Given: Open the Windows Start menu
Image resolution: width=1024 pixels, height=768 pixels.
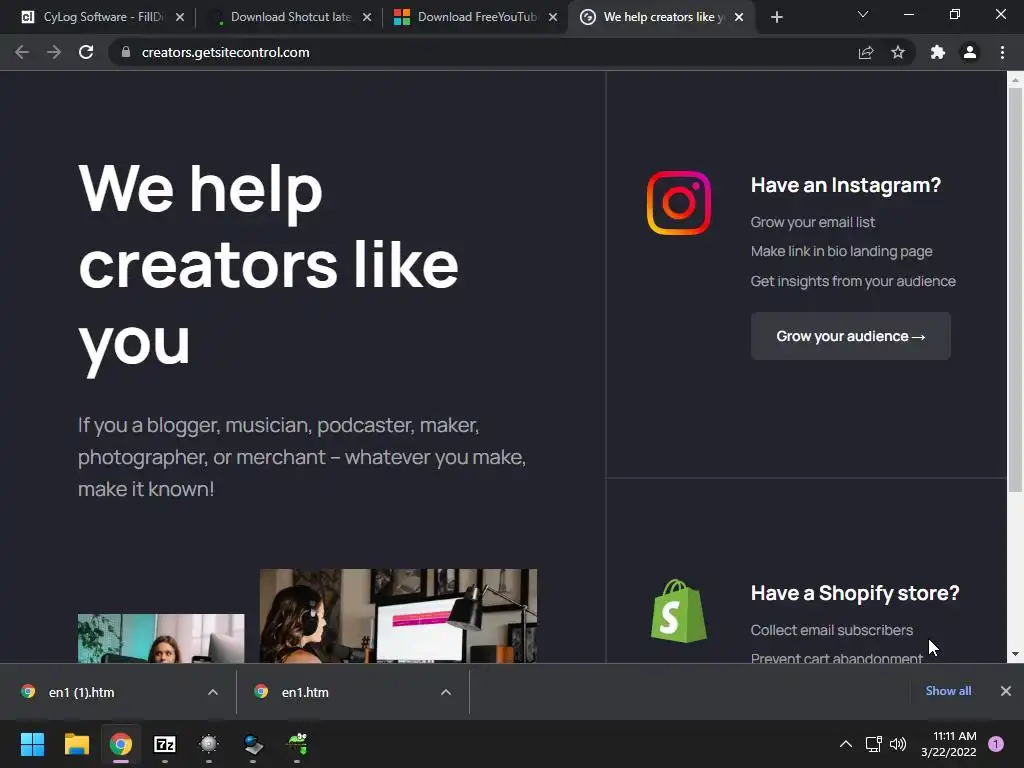Looking at the screenshot, I should click(32, 744).
